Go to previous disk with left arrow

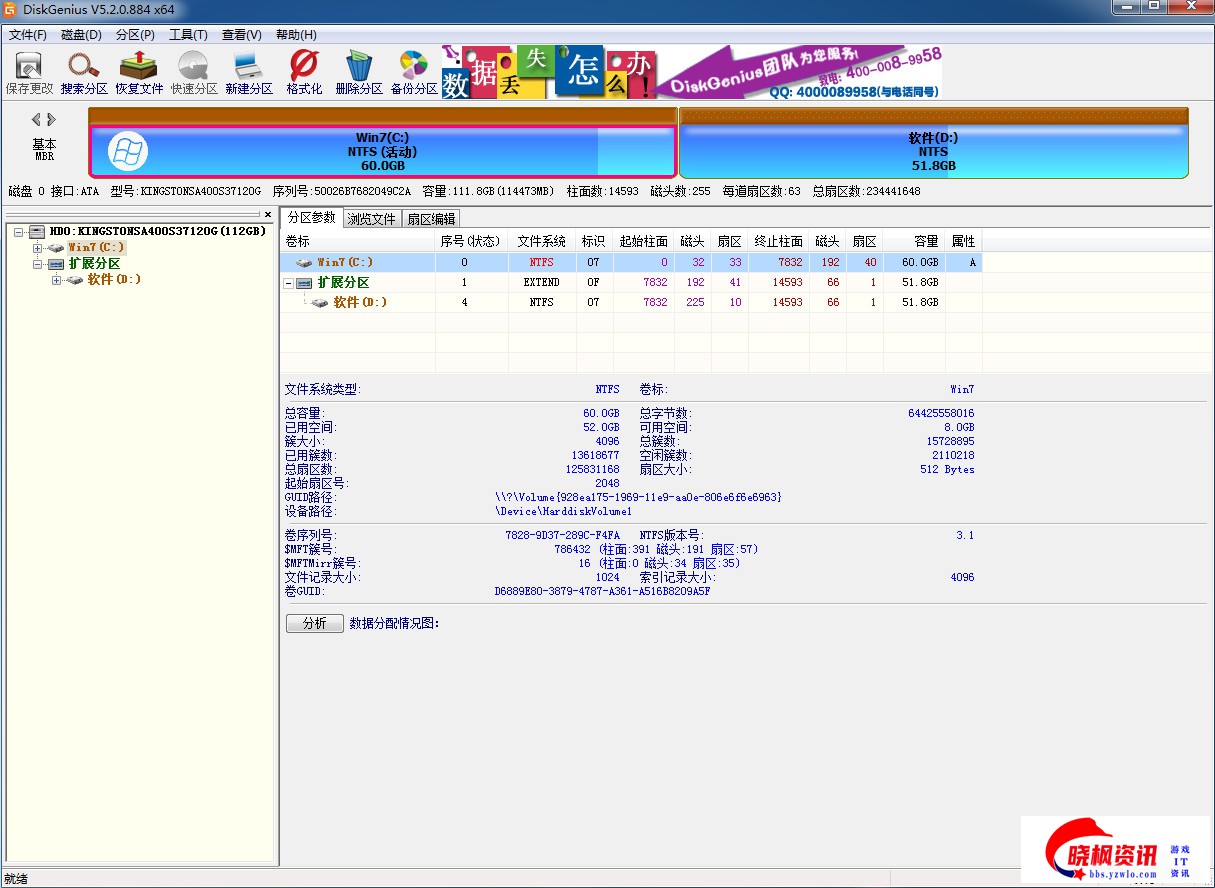(x=37, y=119)
